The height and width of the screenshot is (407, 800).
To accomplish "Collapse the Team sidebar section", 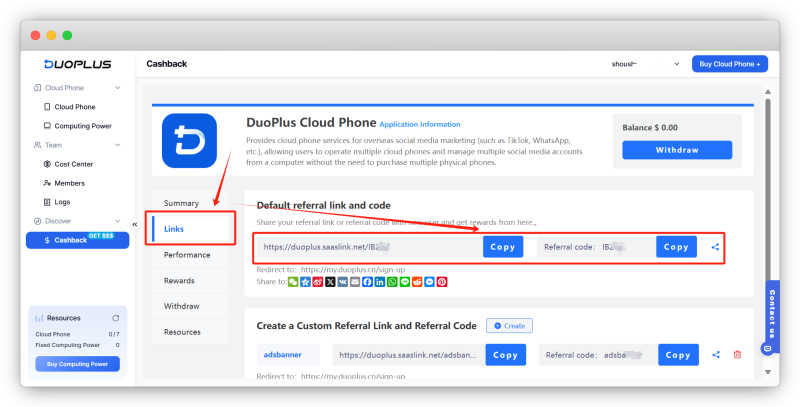I will [118, 145].
